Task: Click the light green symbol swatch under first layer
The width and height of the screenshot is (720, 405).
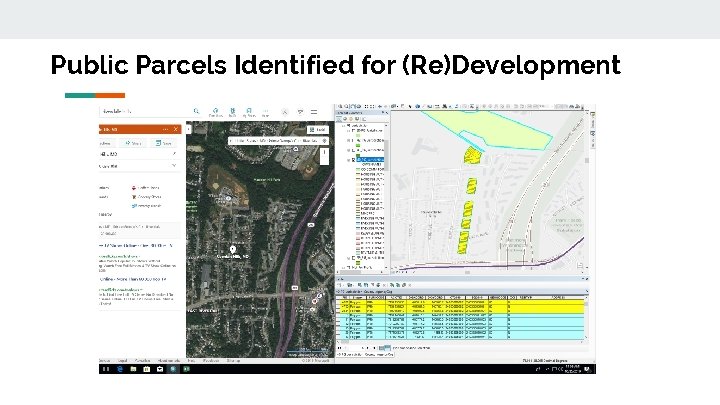Action: point(358,135)
